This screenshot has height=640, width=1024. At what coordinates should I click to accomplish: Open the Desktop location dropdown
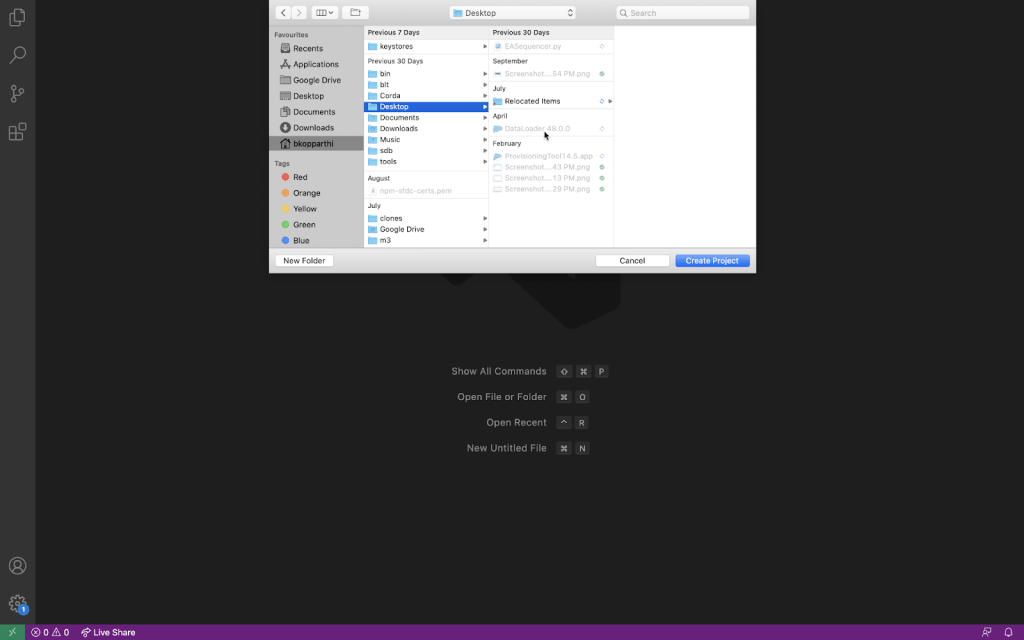pos(513,13)
